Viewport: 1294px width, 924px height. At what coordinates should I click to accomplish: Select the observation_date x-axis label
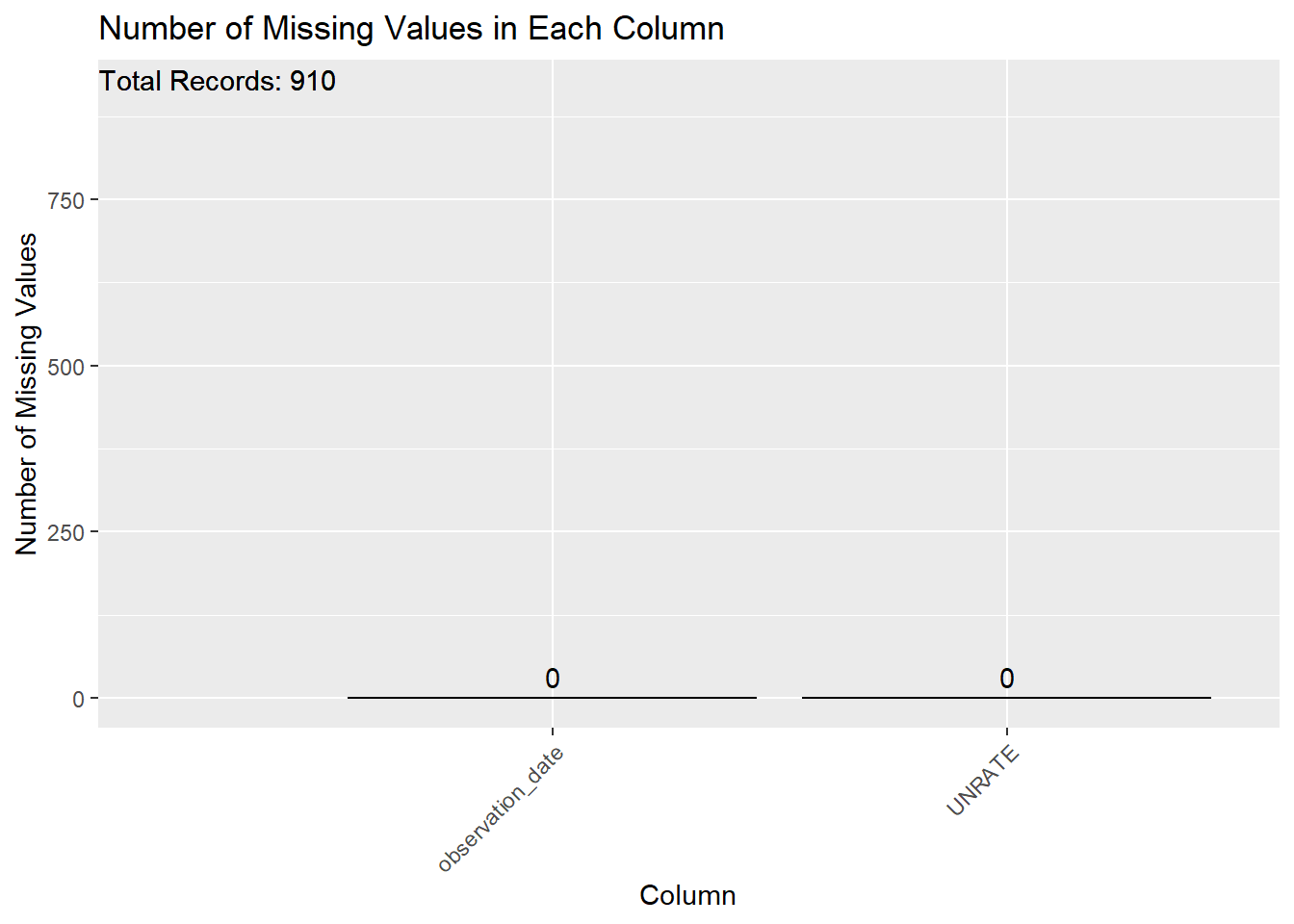coord(501,809)
